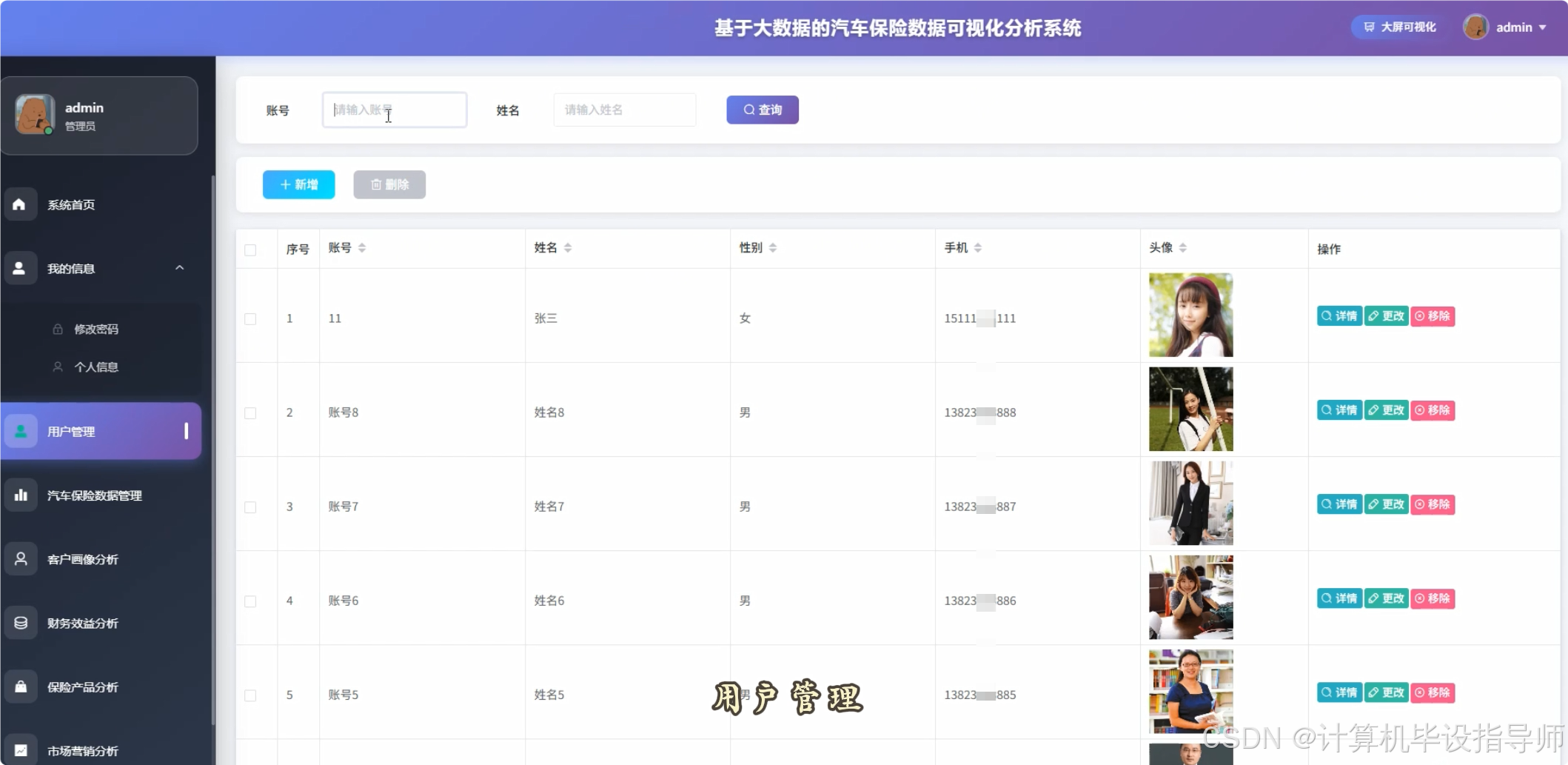
Task: Click the 系统首页 home icon
Action: tap(20, 204)
